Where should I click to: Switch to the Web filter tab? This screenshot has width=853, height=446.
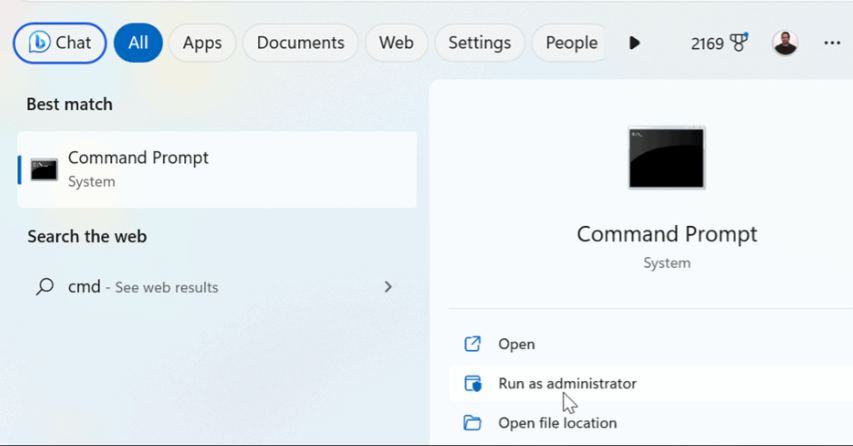coord(396,43)
